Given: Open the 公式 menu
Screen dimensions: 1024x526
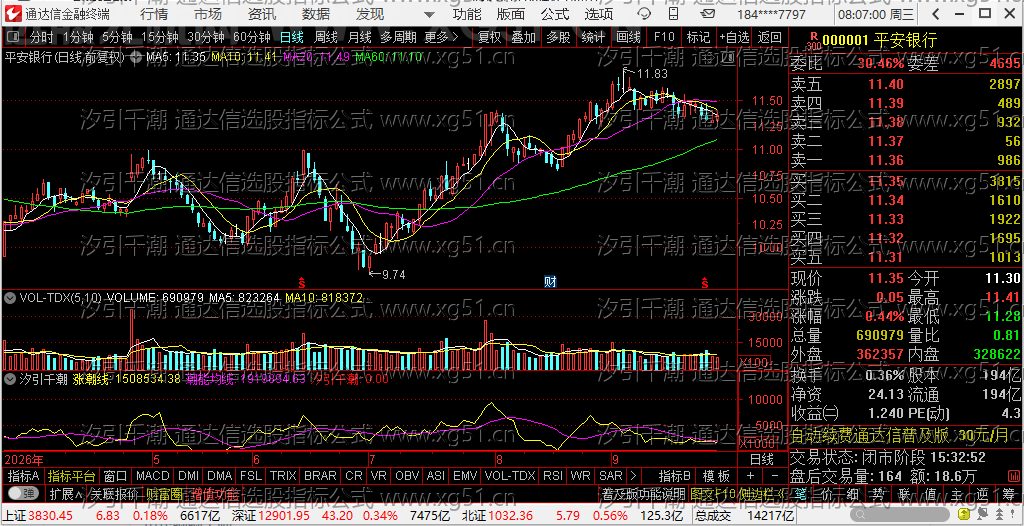Looking at the screenshot, I should click(x=556, y=14).
